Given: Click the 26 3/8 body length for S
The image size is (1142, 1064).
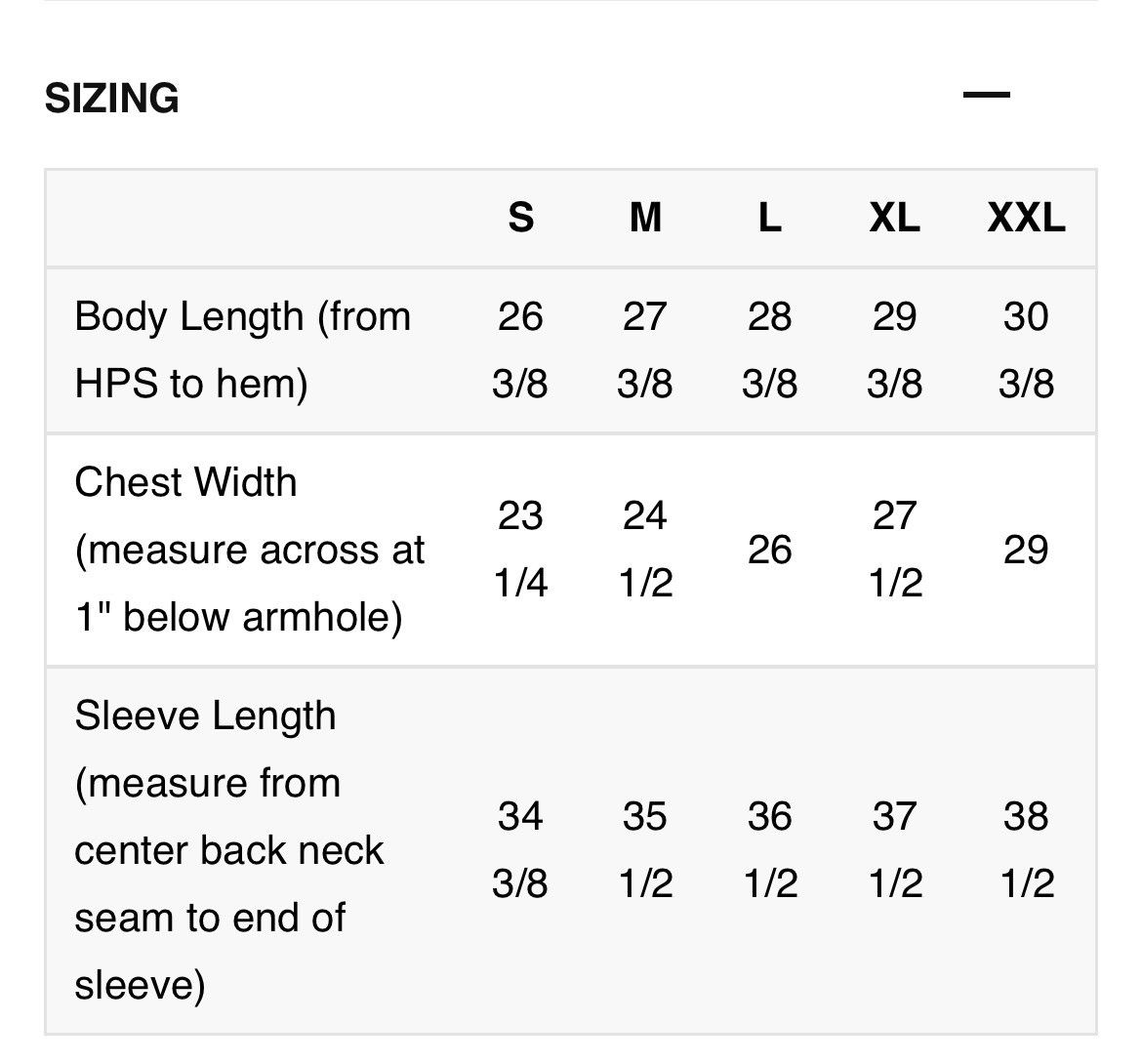Looking at the screenshot, I should (x=520, y=349).
